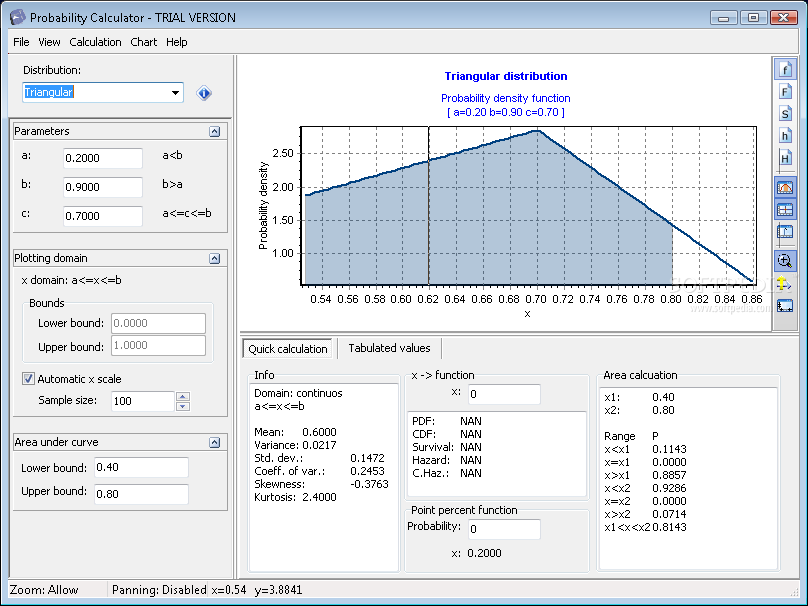
Task: Select the Quick calculation tab
Action: [x=288, y=349]
